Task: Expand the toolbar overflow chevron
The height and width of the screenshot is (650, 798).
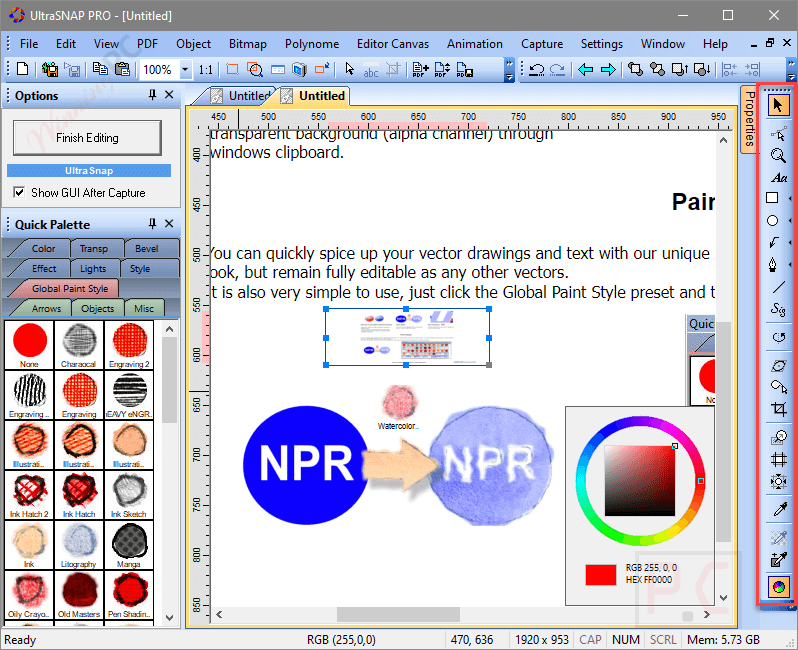Action: click(x=509, y=70)
